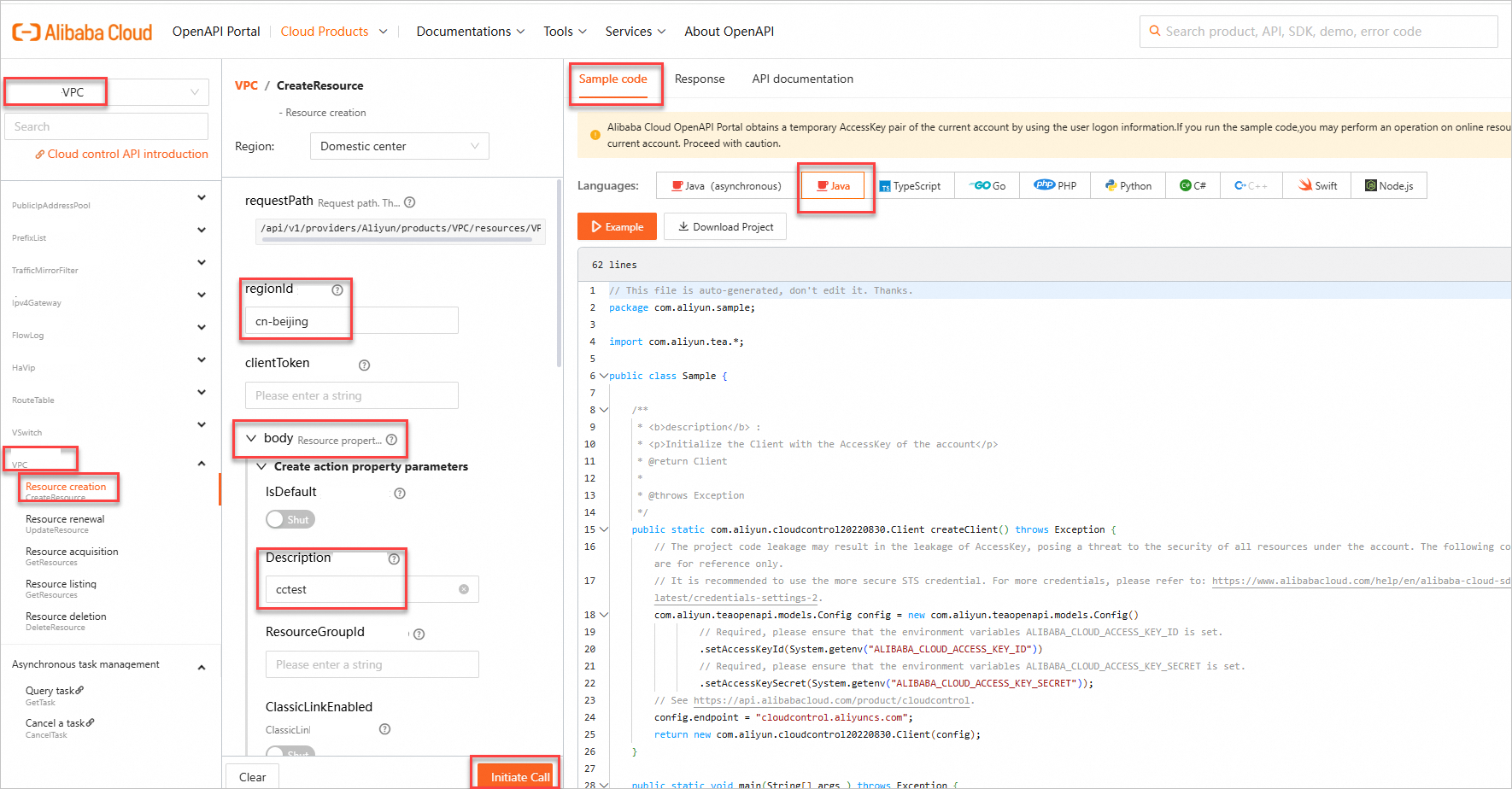Click the help icon next to clientToken
Viewport: 1512px width, 789px height.
pyautogui.click(x=365, y=365)
